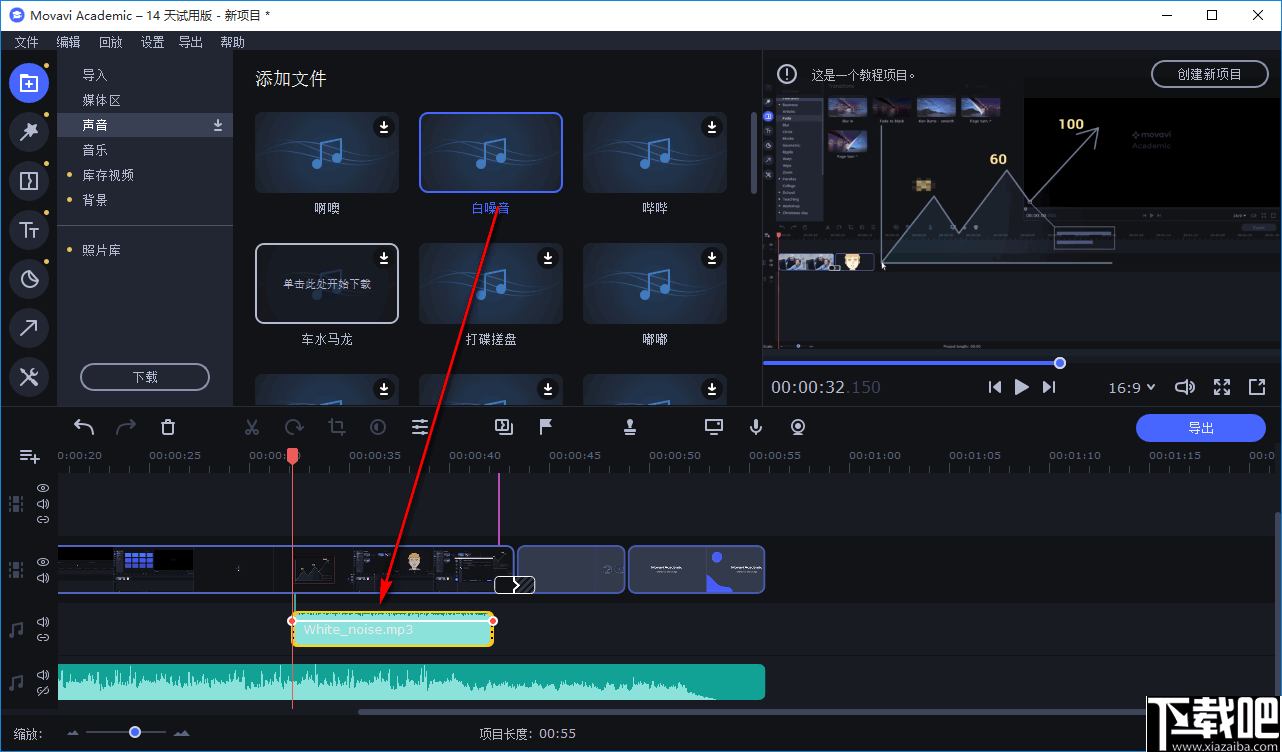Open the 帮助 menu
Screen dimensions: 1282x752
click(231, 41)
